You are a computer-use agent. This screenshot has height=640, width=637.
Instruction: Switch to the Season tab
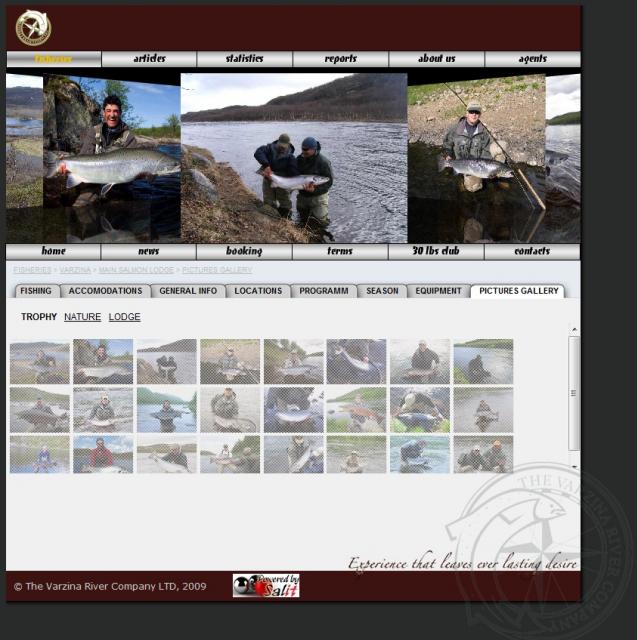tap(382, 291)
